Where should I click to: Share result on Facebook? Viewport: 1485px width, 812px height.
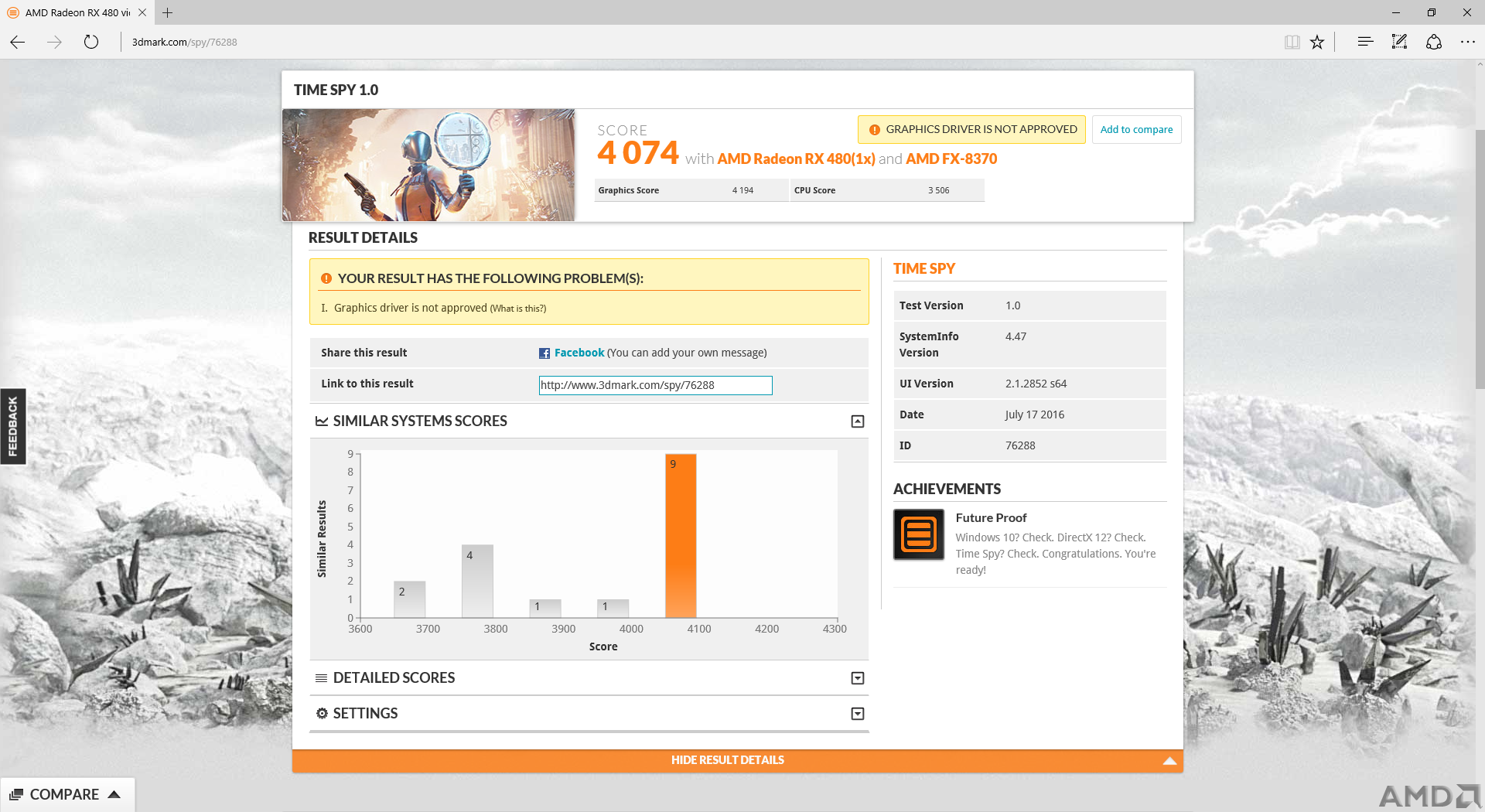[579, 353]
